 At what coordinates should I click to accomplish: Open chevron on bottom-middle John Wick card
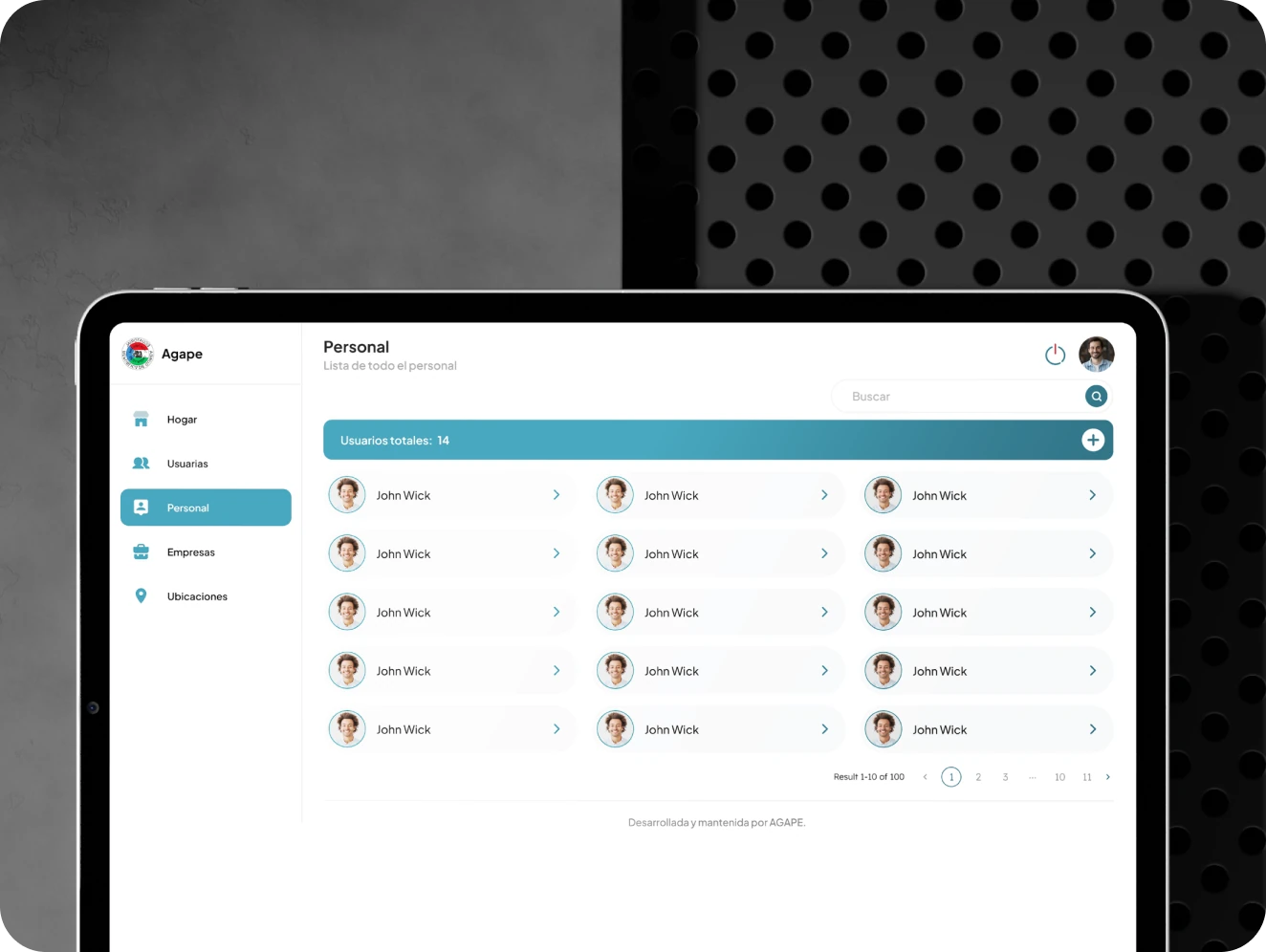pyautogui.click(x=824, y=729)
